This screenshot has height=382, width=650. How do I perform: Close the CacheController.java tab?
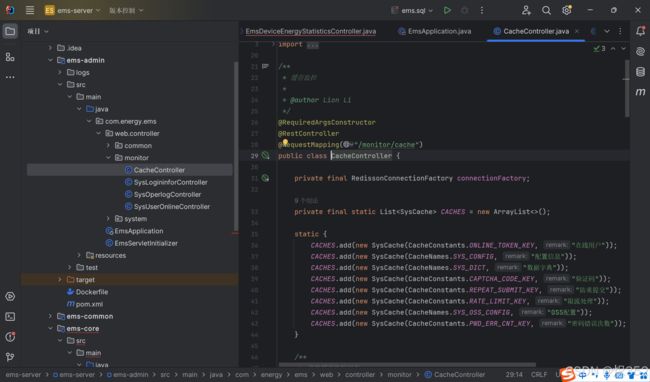coord(577,31)
